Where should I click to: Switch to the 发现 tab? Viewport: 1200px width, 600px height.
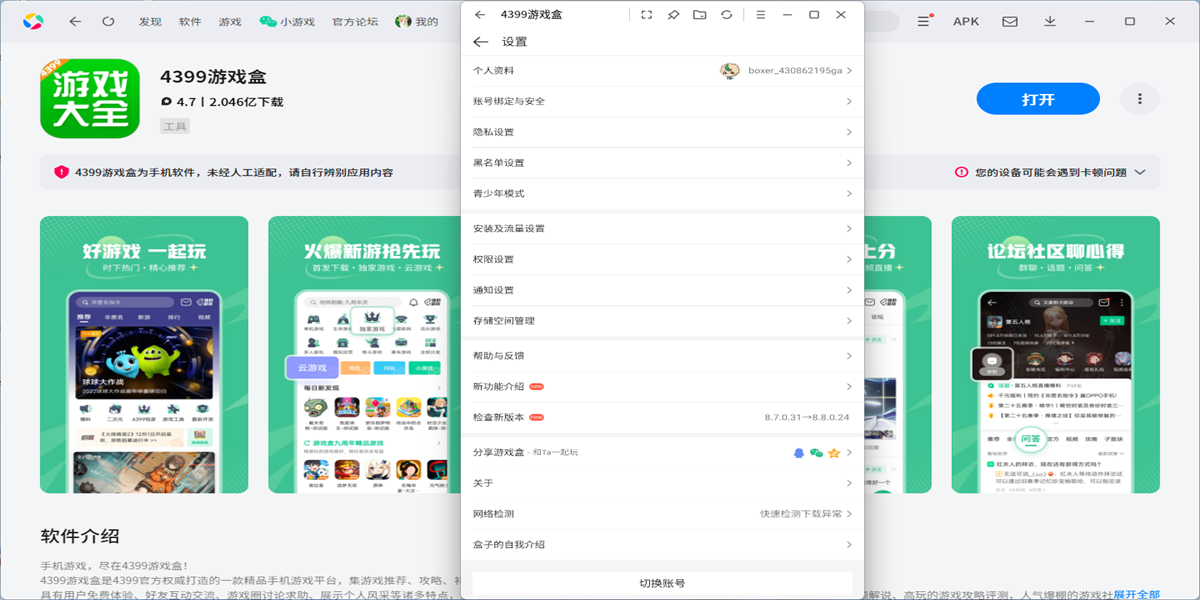pos(150,21)
